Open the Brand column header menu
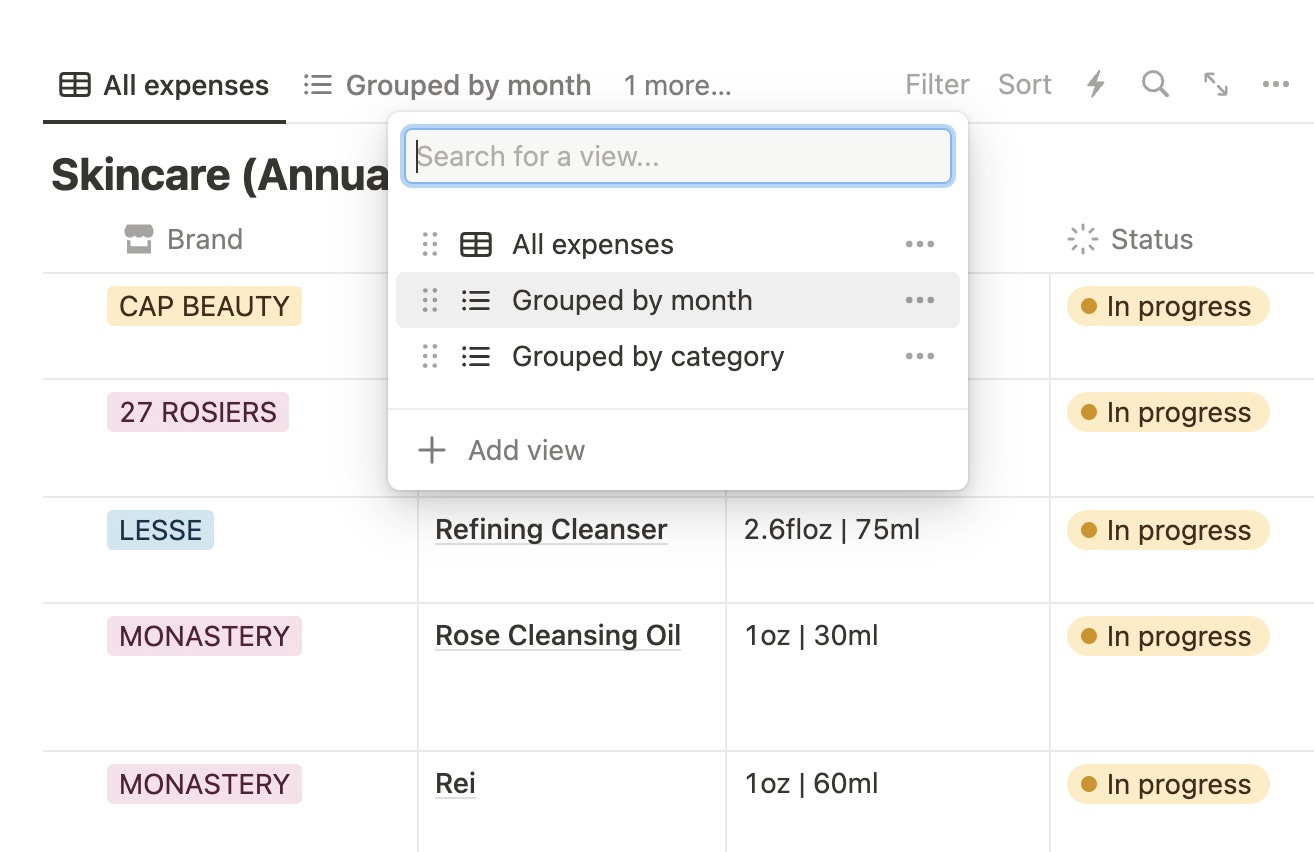Image resolution: width=1314 pixels, height=852 pixels. tap(204, 239)
